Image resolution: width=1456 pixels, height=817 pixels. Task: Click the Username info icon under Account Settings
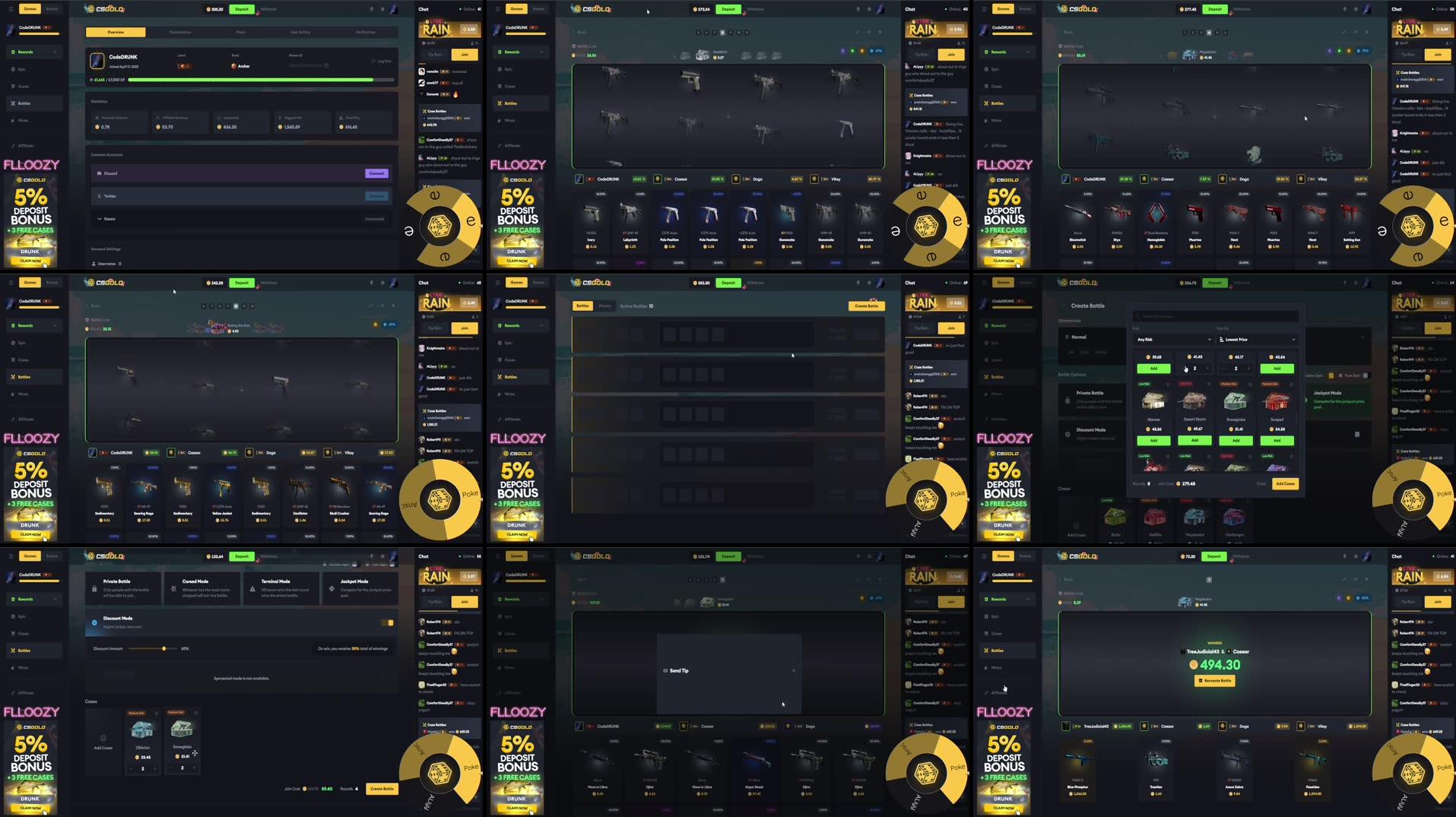point(120,264)
